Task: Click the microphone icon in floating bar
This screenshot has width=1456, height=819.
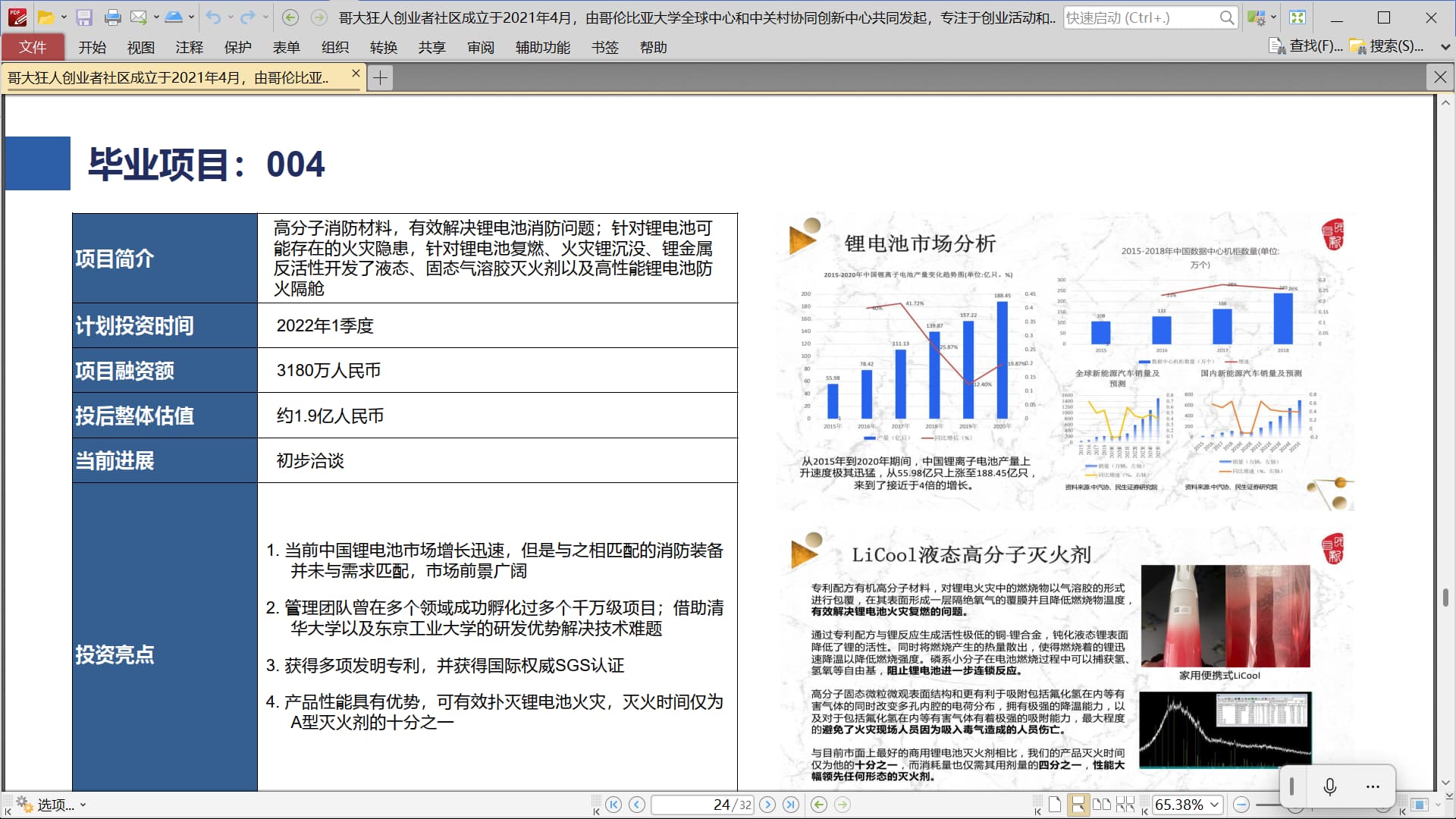Action: tap(1329, 786)
